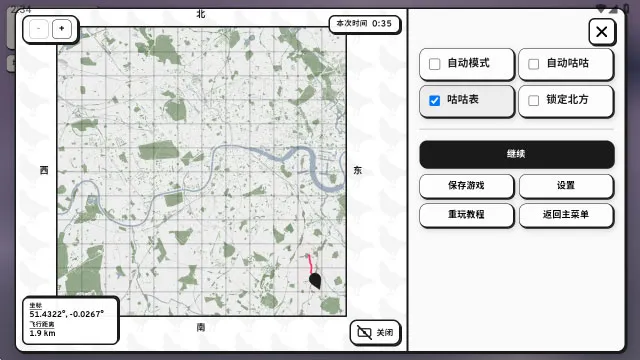Click the 继续 continue button
This screenshot has height=360, width=640.
[517, 154]
